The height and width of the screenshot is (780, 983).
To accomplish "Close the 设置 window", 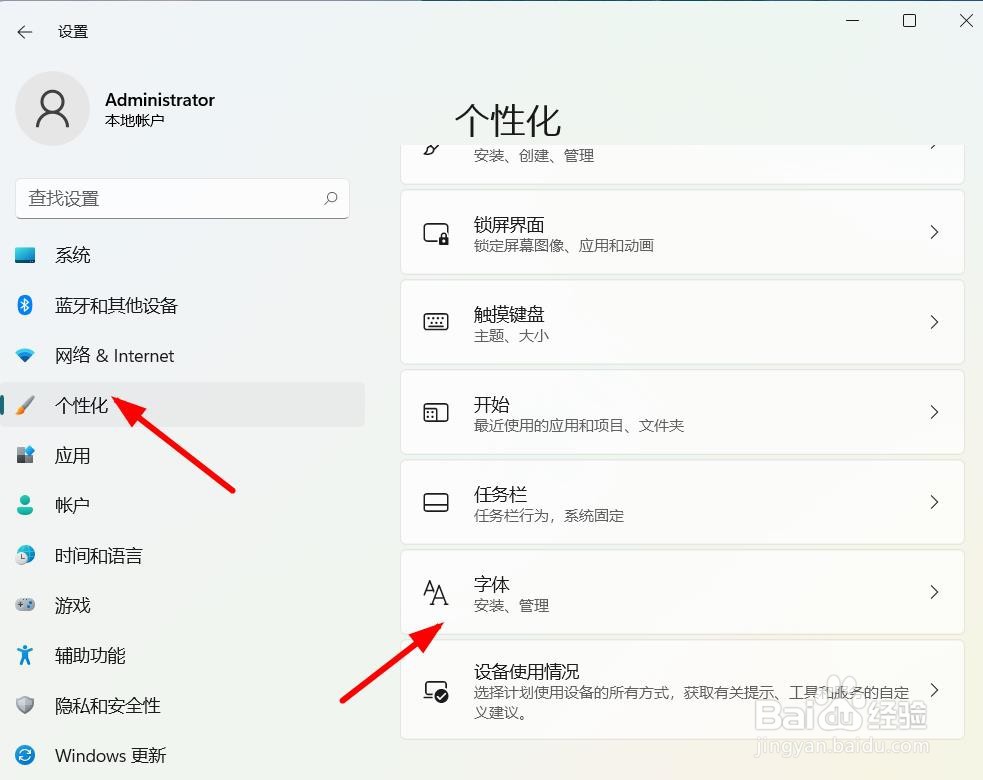I will [x=966, y=21].
